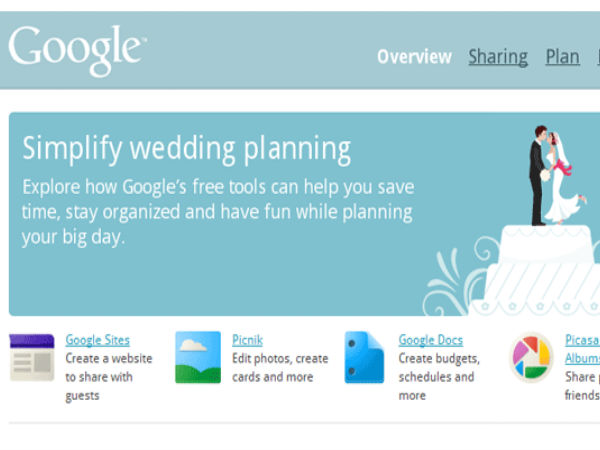This screenshot has width=600, height=450.
Task: Open the Sharing tab
Action: [498, 57]
